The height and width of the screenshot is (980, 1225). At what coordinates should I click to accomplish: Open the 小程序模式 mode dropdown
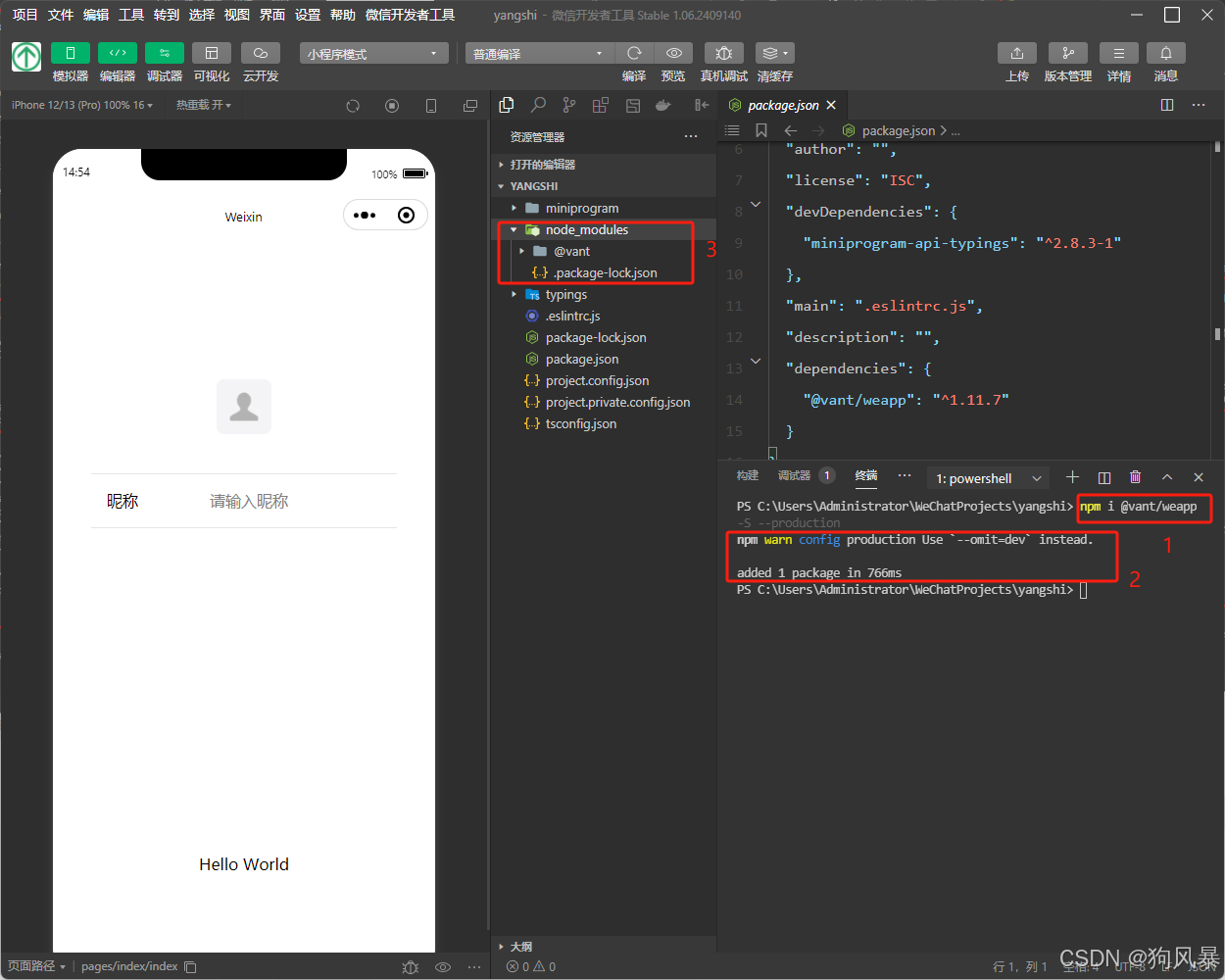372,53
